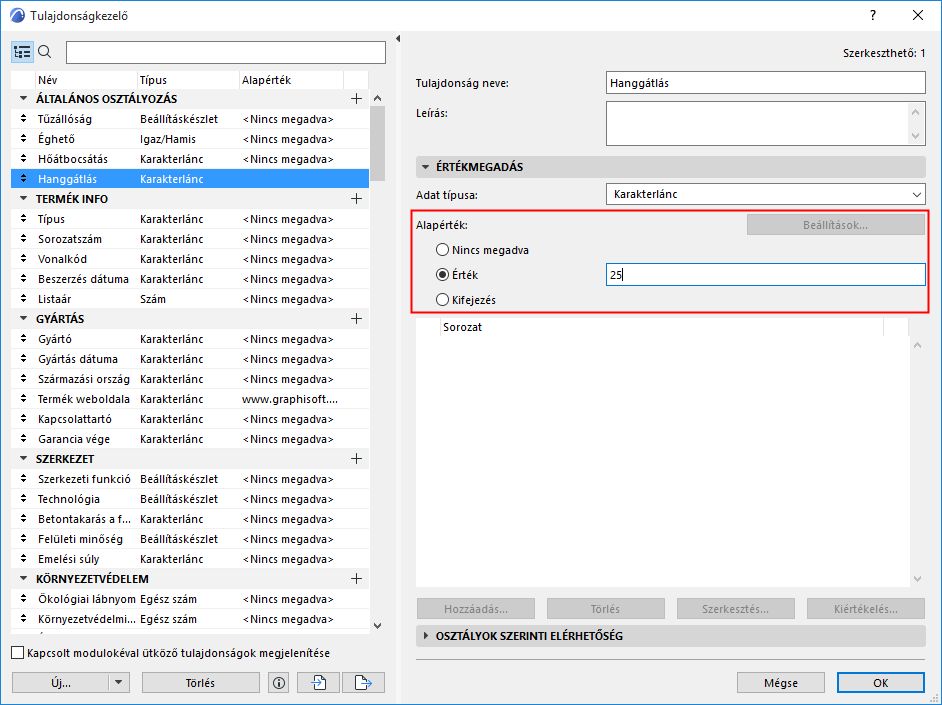The width and height of the screenshot is (942, 705).
Task: Collapse the SZERKEZET group
Action: (x=23, y=459)
